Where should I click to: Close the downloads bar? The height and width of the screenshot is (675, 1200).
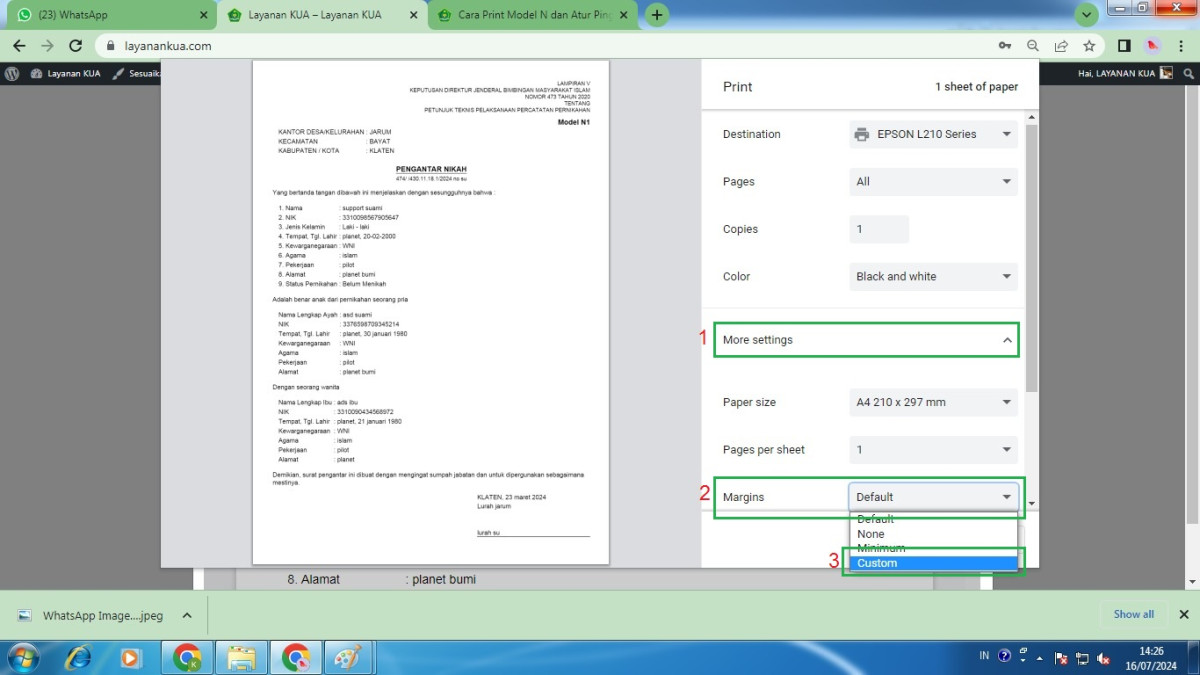coord(1184,614)
